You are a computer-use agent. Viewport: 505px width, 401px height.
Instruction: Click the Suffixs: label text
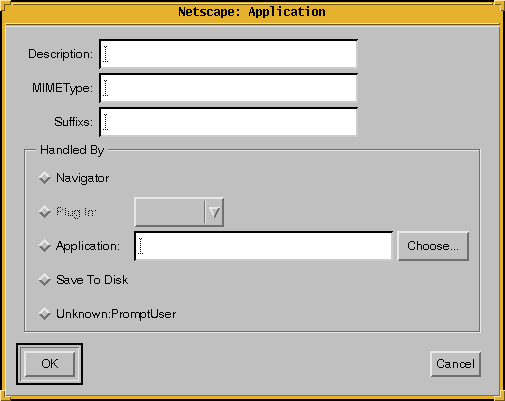tap(73, 122)
